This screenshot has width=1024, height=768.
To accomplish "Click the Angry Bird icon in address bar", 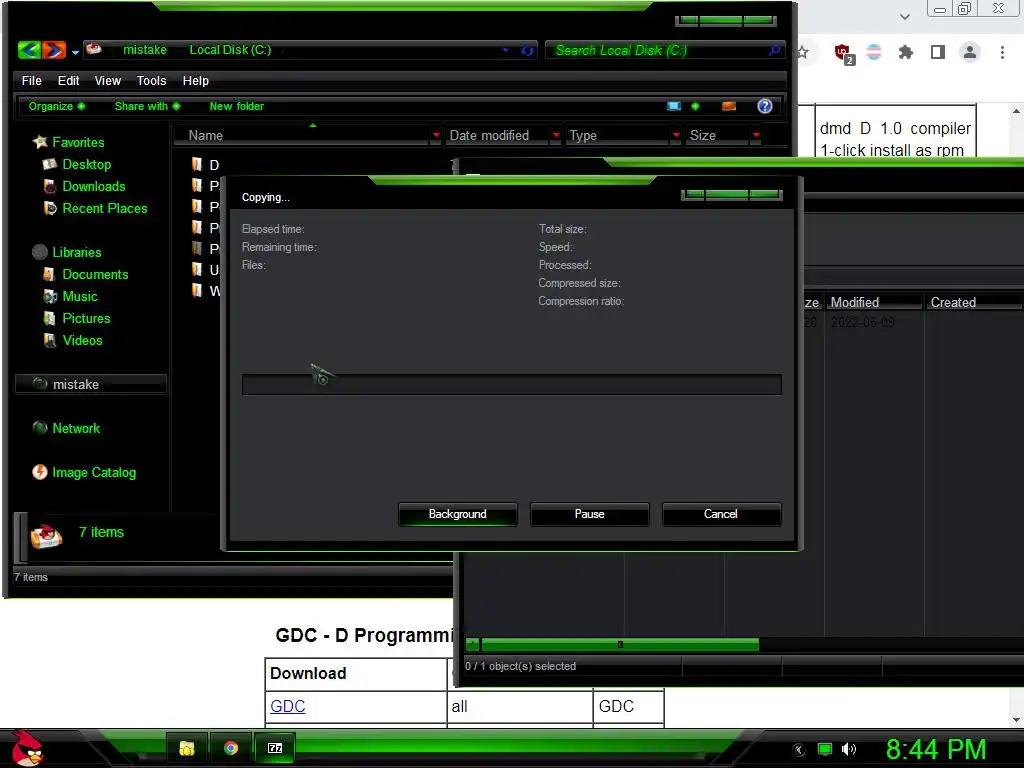I will click(x=94, y=49).
